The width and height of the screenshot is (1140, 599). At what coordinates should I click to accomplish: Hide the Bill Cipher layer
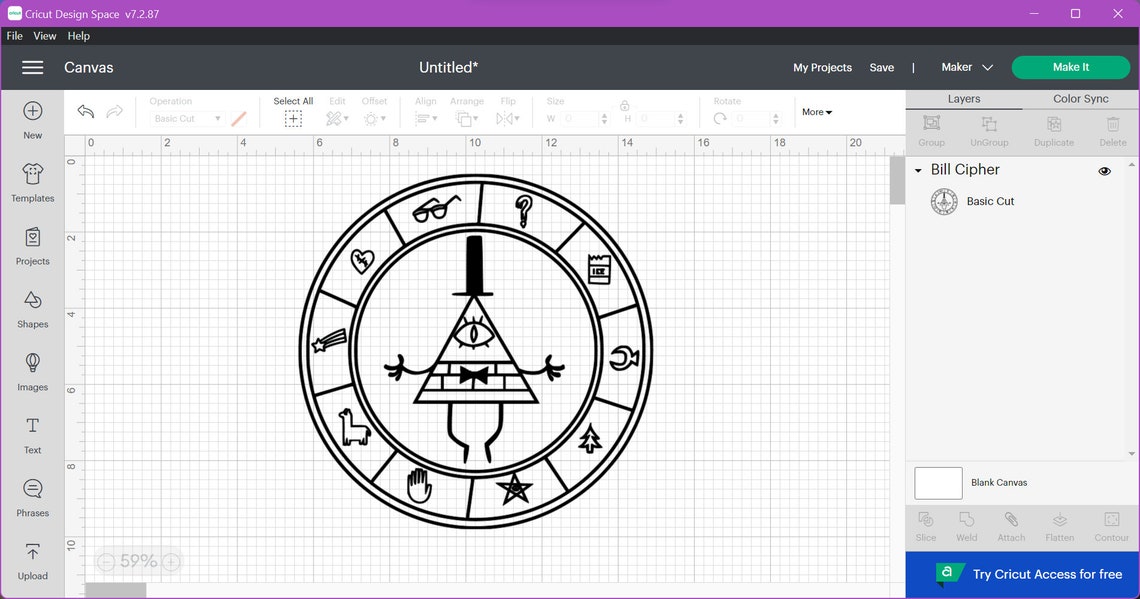point(1104,170)
